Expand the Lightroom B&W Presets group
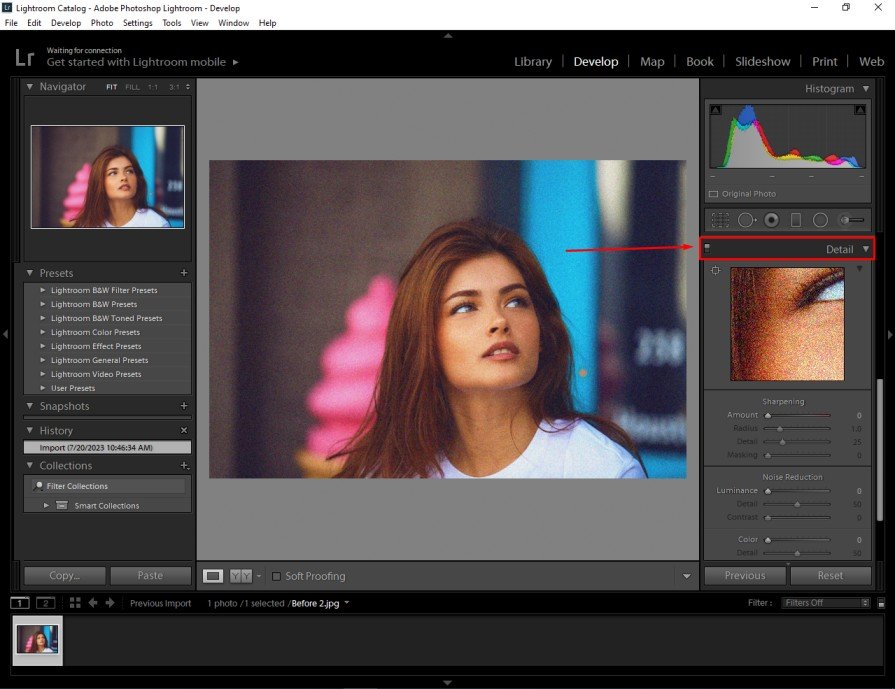This screenshot has height=689, width=895. (x=42, y=304)
